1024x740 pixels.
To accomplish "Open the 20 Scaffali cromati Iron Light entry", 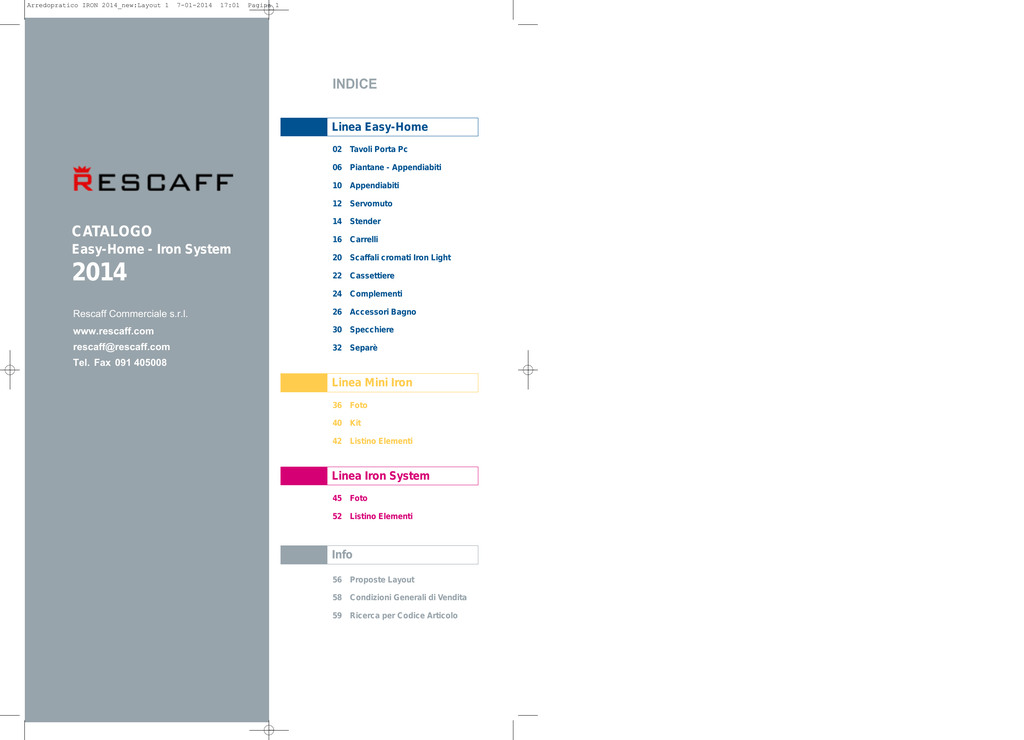I will tap(392, 257).
